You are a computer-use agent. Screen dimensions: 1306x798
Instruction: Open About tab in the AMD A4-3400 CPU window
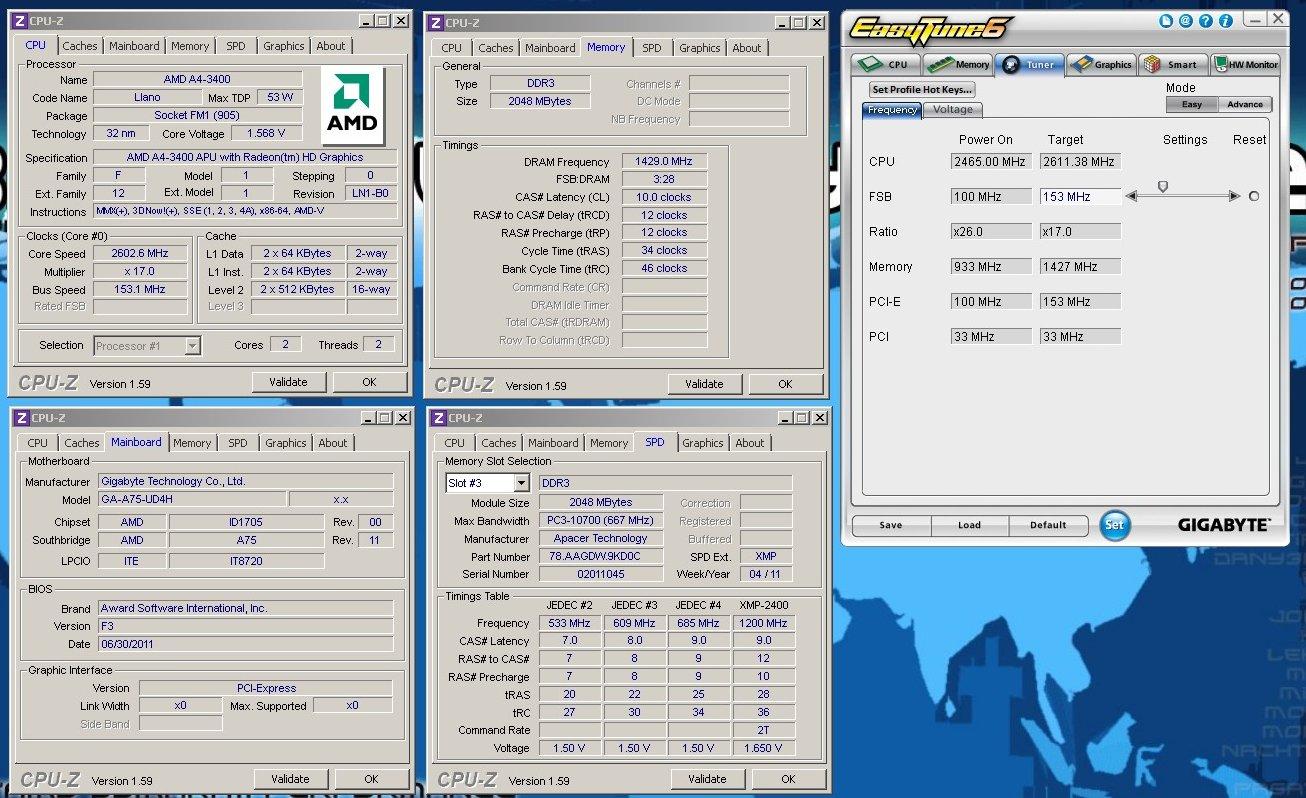[331, 46]
